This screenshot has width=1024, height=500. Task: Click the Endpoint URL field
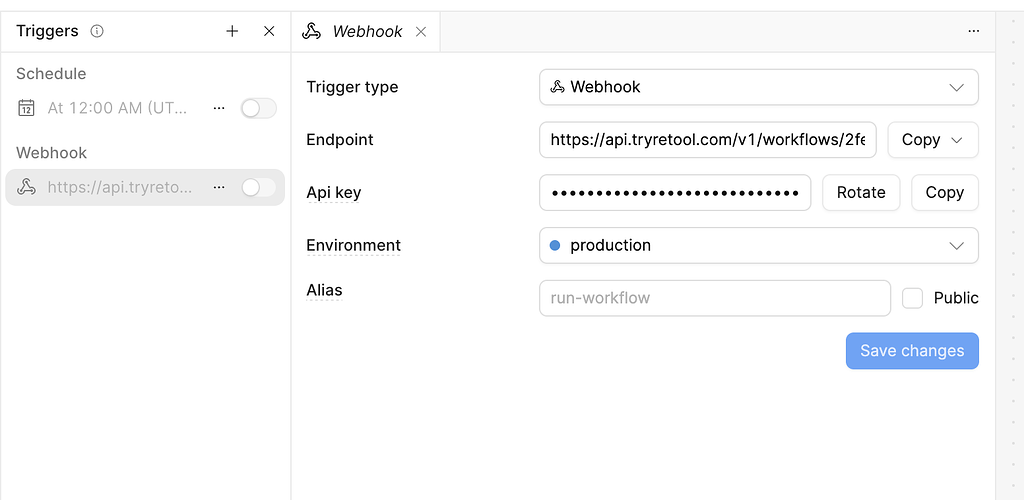tap(708, 140)
